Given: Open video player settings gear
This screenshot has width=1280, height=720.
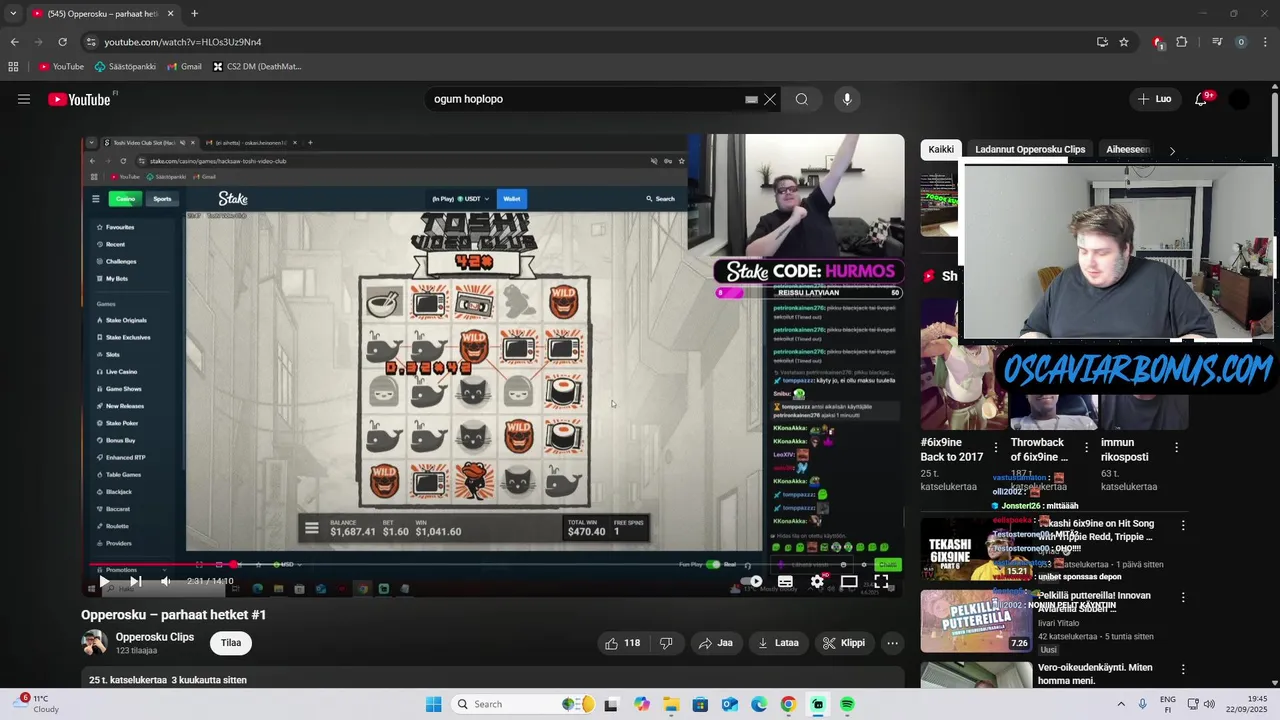Looking at the screenshot, I should click(817, 581).
